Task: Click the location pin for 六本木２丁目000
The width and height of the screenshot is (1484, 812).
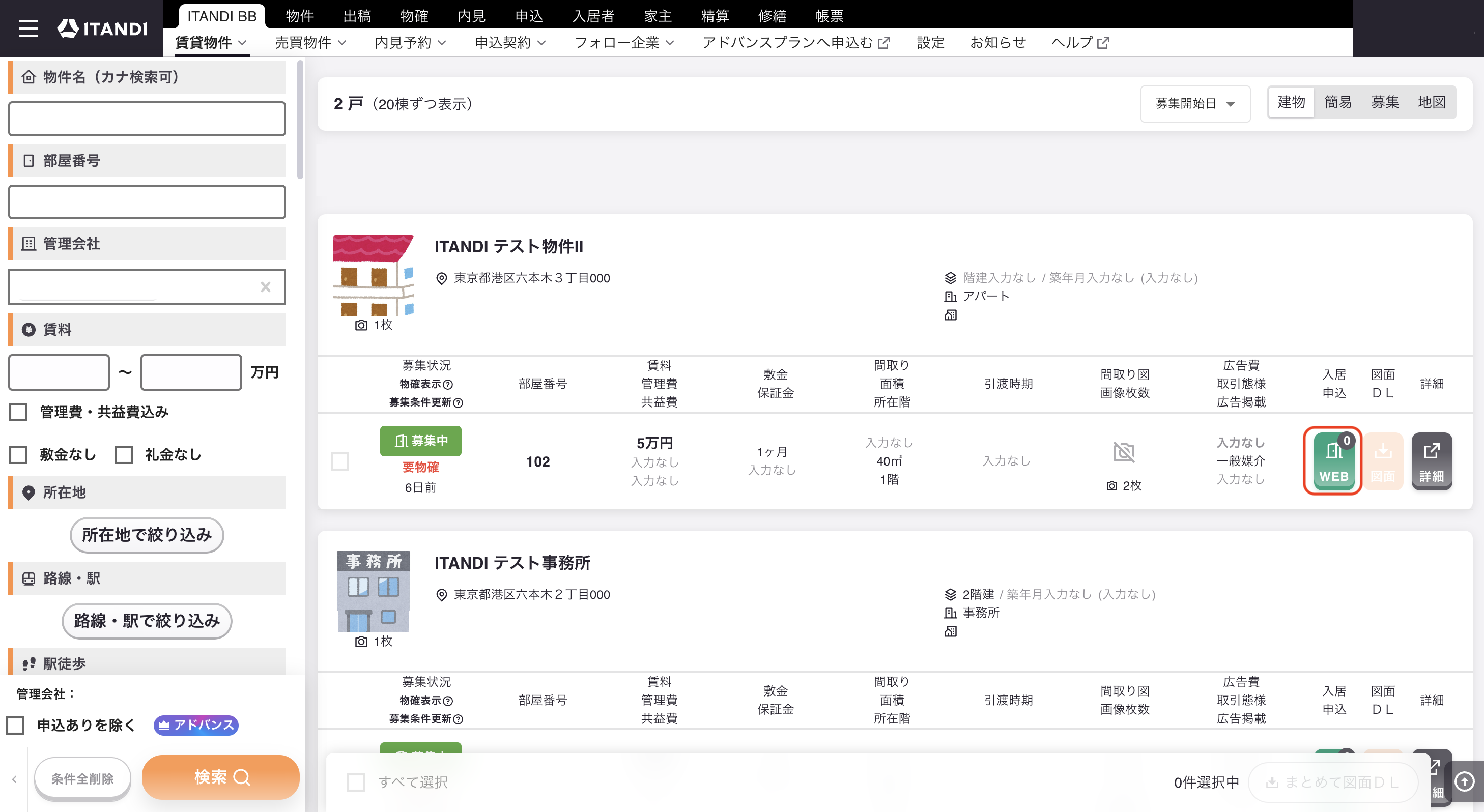Action: point(441,595)
